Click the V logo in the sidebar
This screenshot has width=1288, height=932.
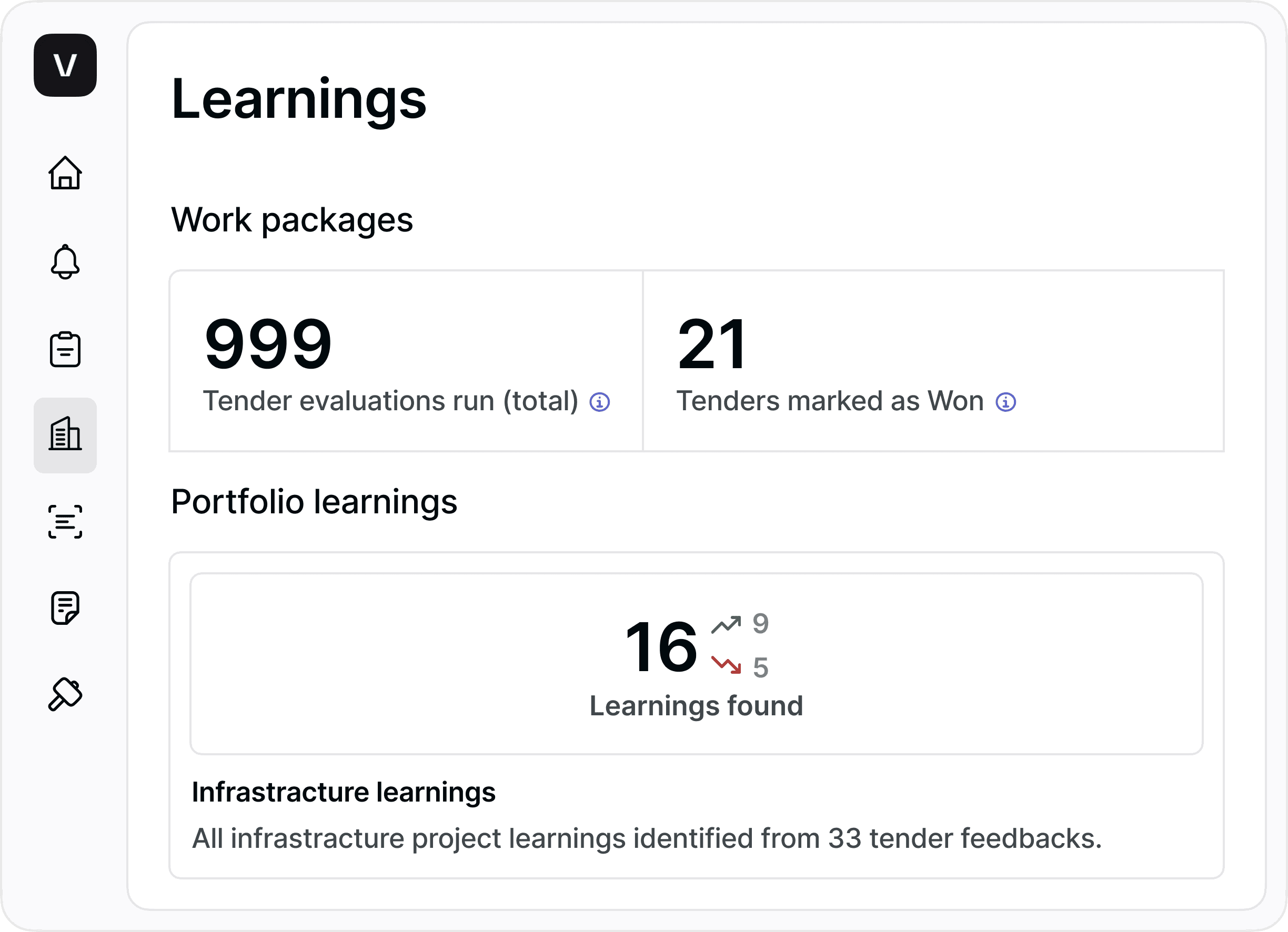coord(65,65)
